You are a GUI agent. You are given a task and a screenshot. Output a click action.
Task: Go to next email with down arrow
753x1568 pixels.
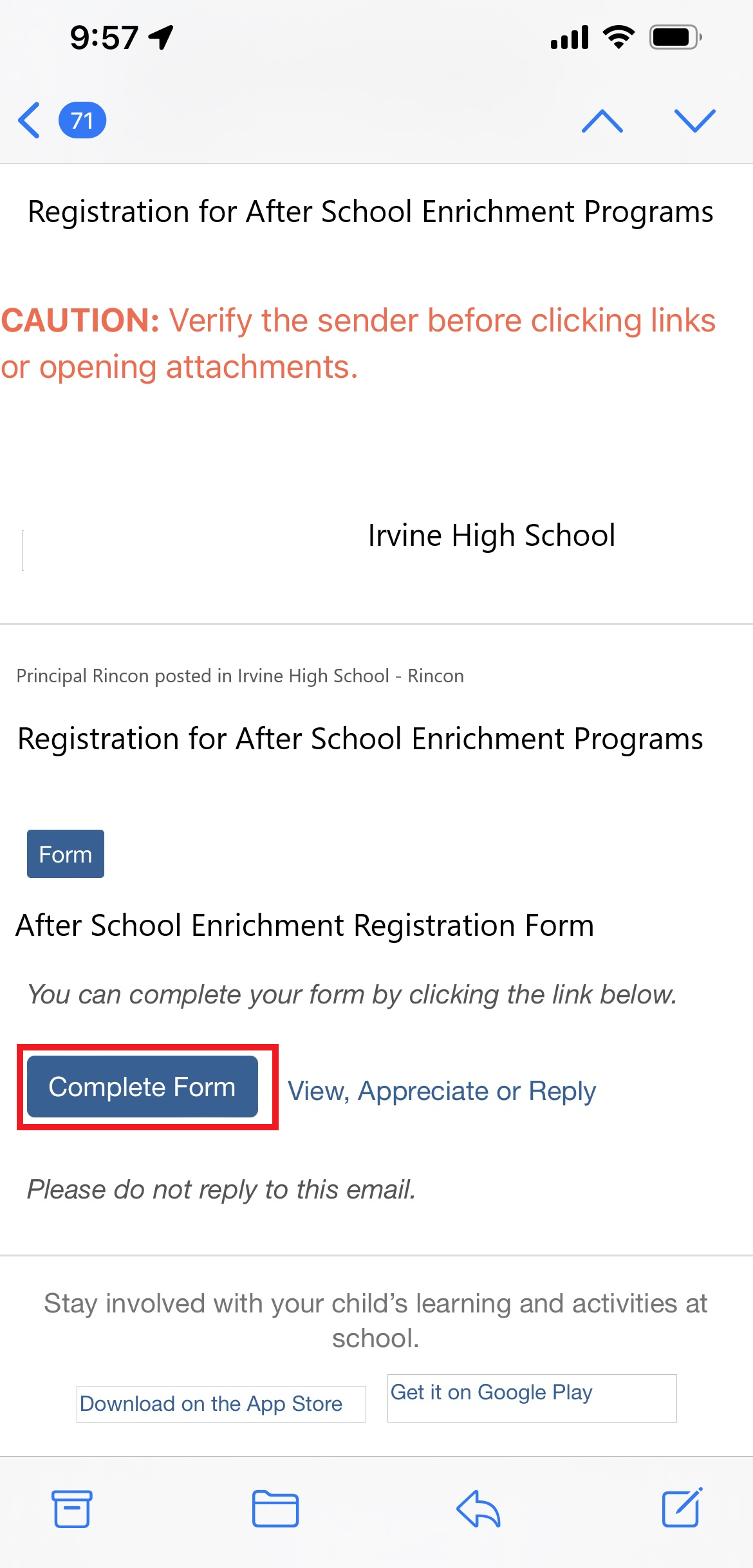tap(694, 121)
